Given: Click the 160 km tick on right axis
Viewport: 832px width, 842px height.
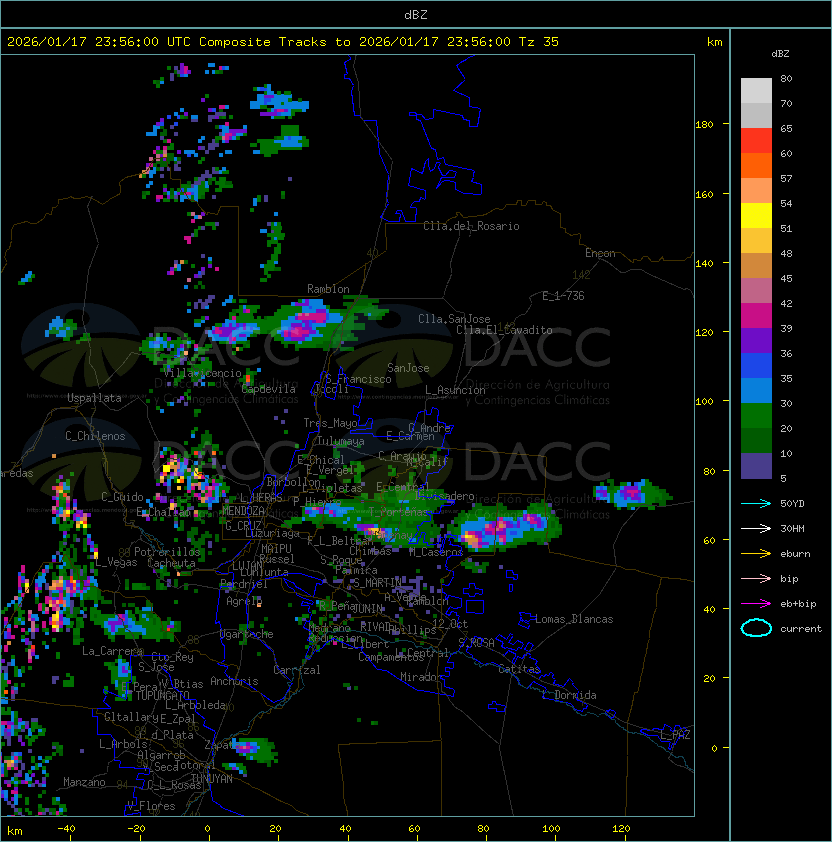Looking at the screenshot, I should [x=704, y=194].
